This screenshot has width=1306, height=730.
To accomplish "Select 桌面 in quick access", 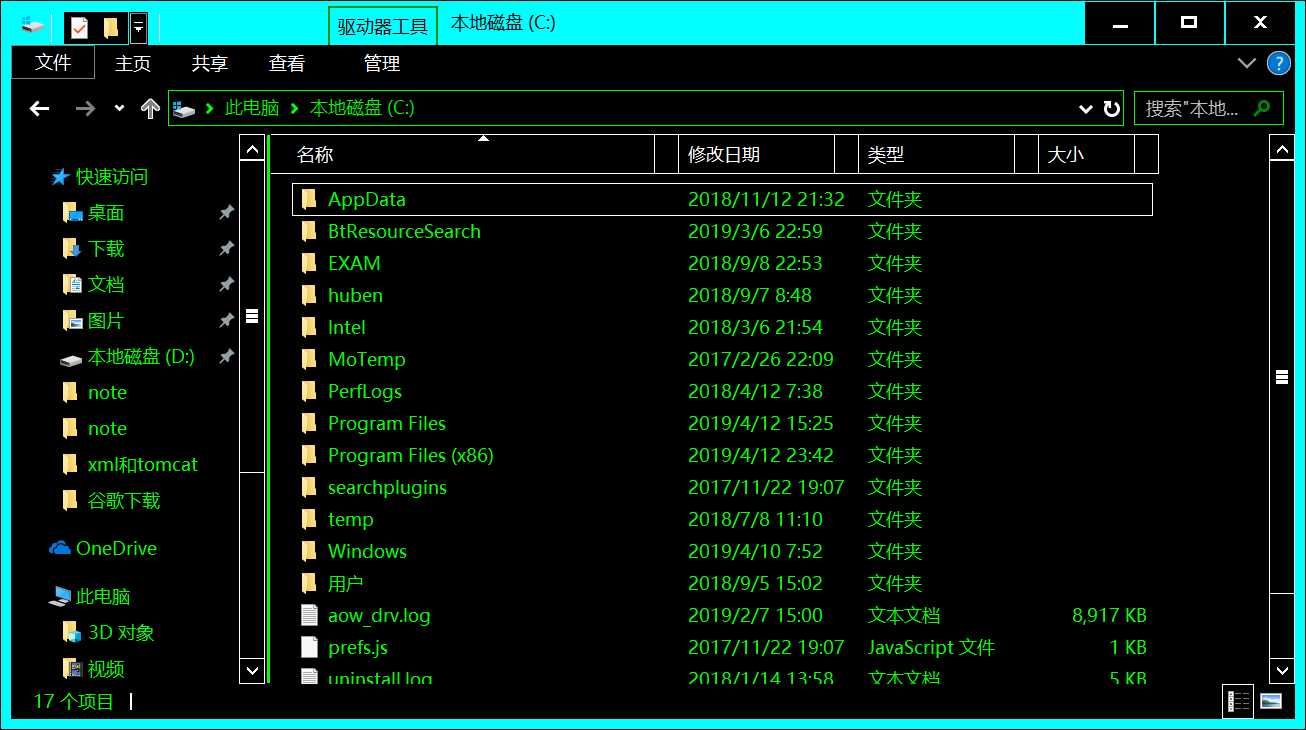I will point(93,213).
